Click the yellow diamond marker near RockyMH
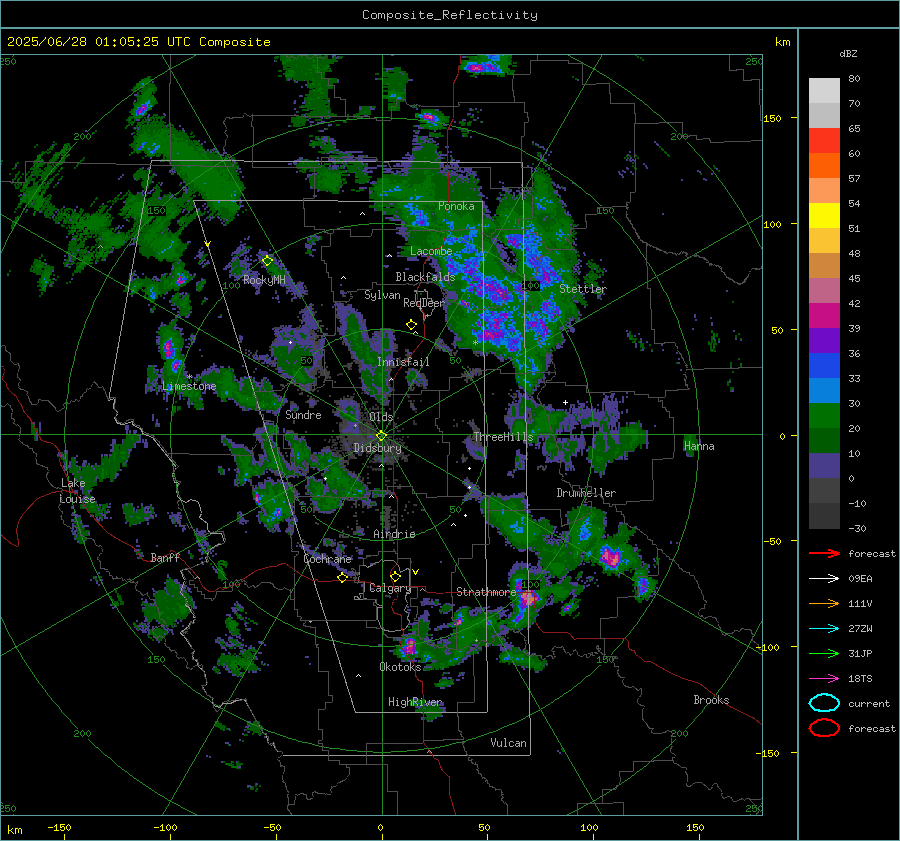900x841 pixels. [267, 261]
